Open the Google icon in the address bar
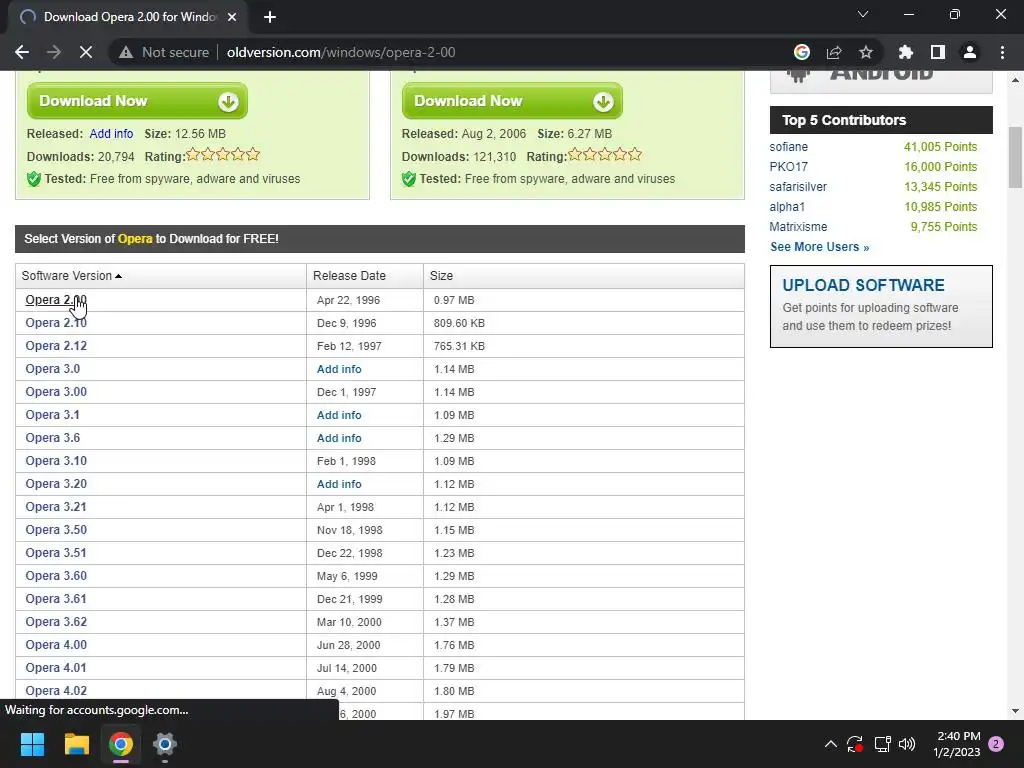The height and width of the screenshot is (768, 1024). 802,52
